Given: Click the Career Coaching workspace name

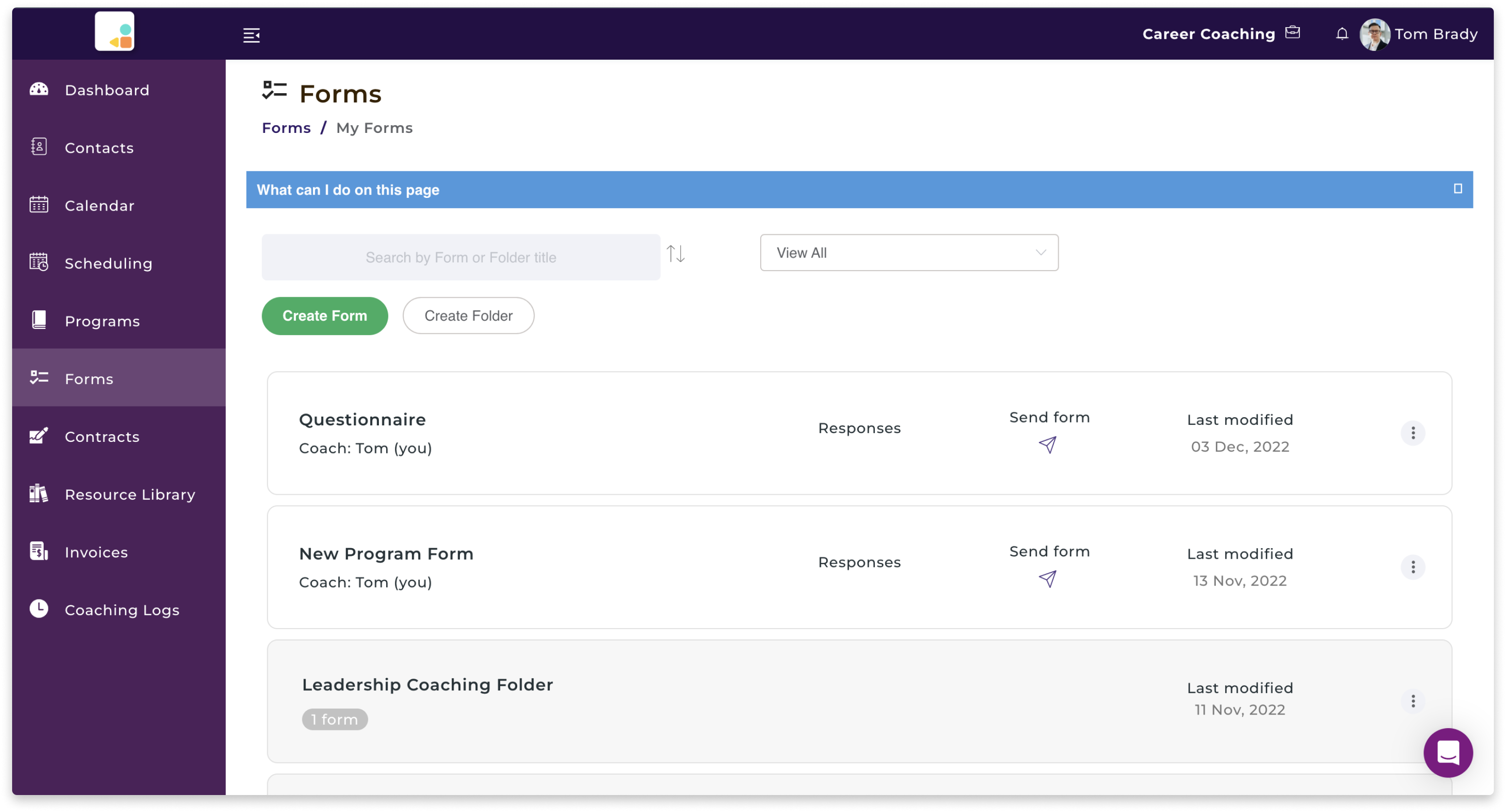Looking at the screenshot, I should coord(1209,34).
